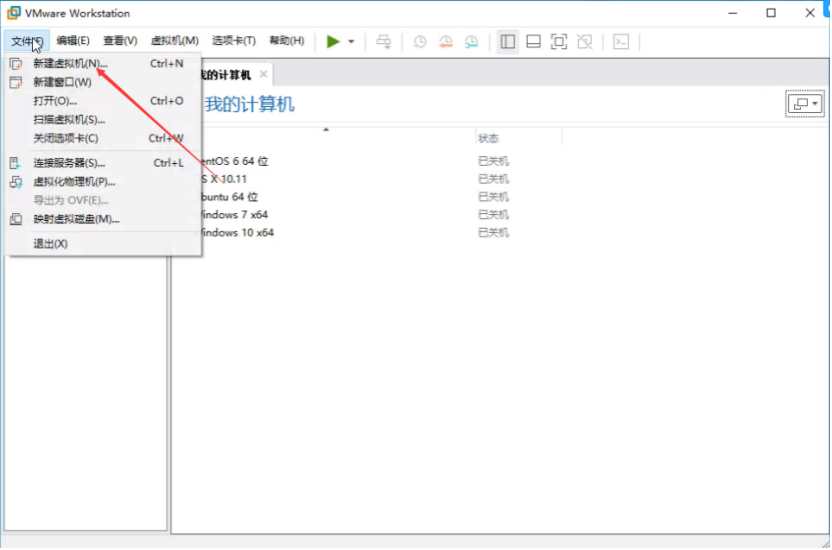Choose 打开(O)... from File menu
Viewport: 832px width, 550px height.
click(x=103, y=101)
